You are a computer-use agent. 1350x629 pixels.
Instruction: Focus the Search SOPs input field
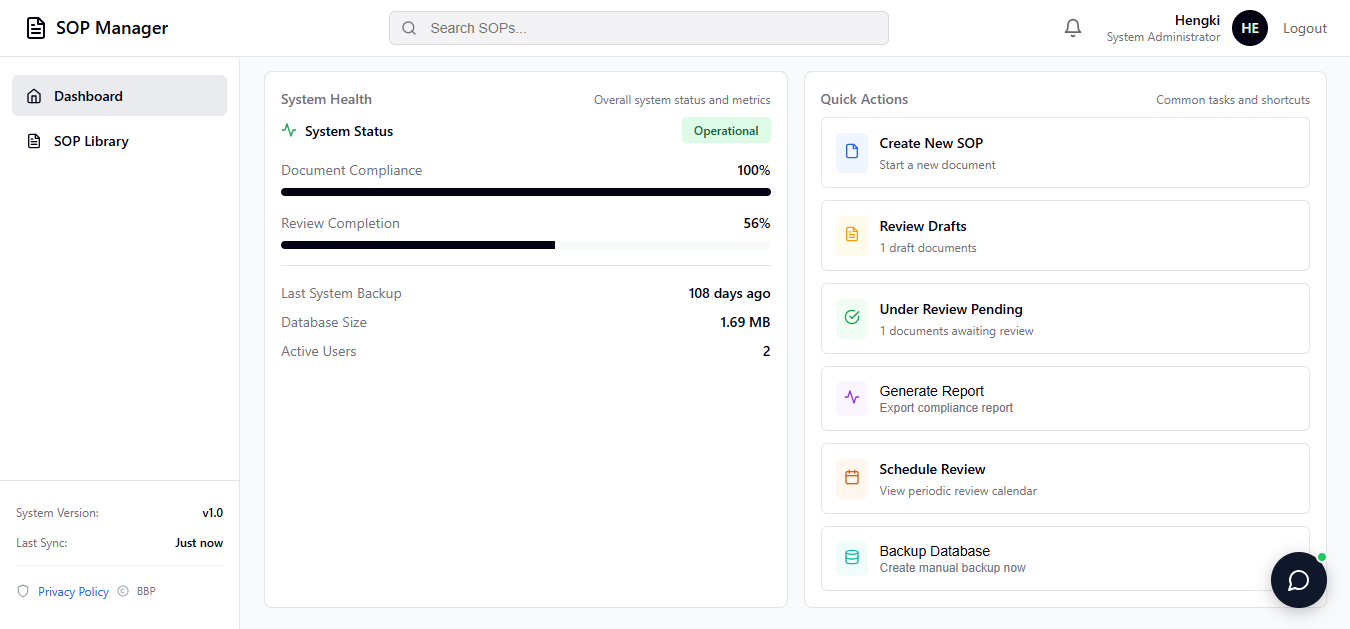639,28
